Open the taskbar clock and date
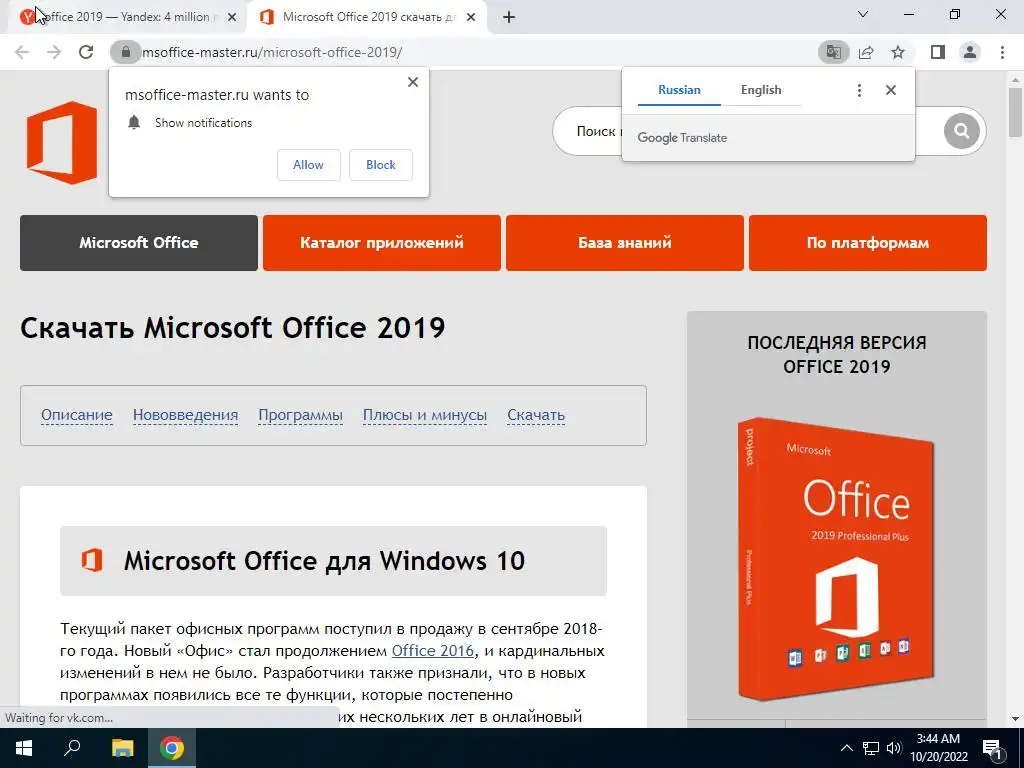Viewport: 1024px width, 768px height. tap(938, 748)
